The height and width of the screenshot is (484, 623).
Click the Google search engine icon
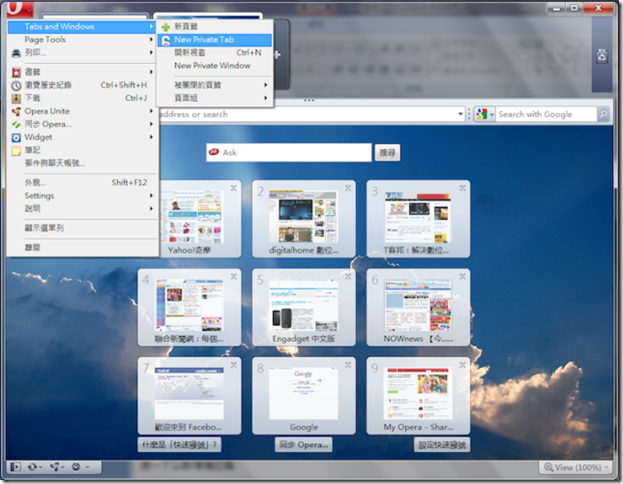[x=482, y=114]
